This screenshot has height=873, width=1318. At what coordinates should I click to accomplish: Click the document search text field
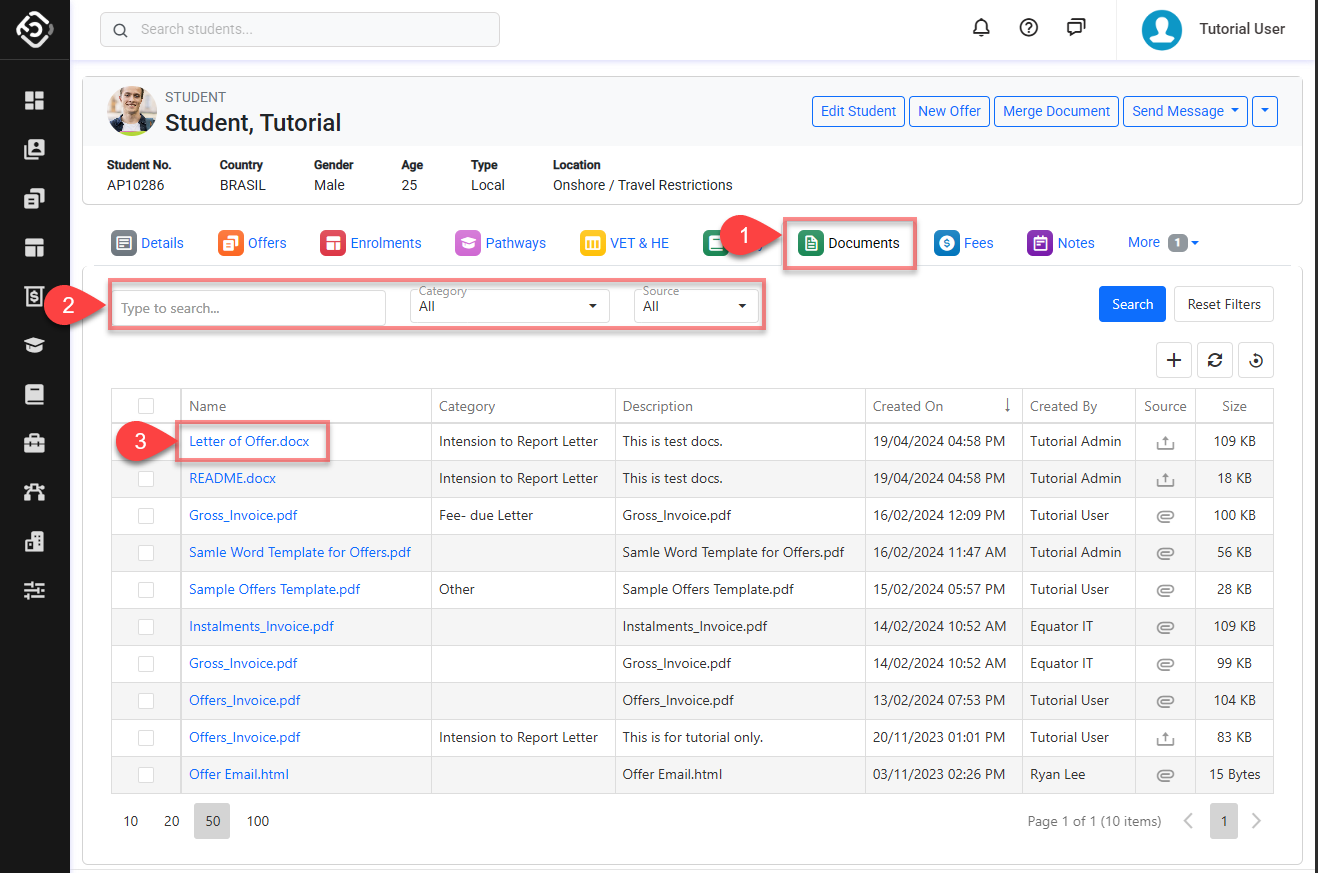(248, 308)
